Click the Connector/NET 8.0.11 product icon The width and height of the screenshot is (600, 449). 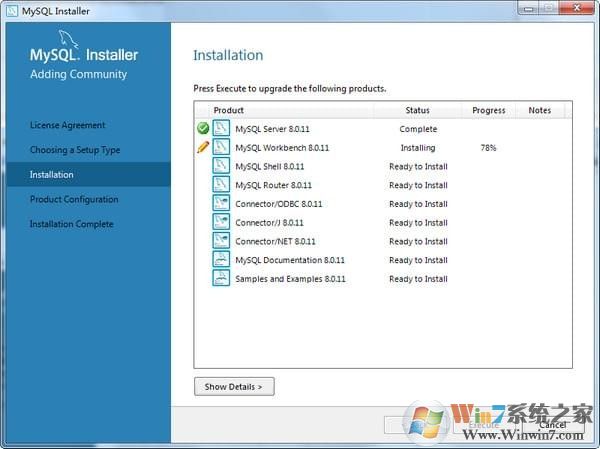(221, 241)
